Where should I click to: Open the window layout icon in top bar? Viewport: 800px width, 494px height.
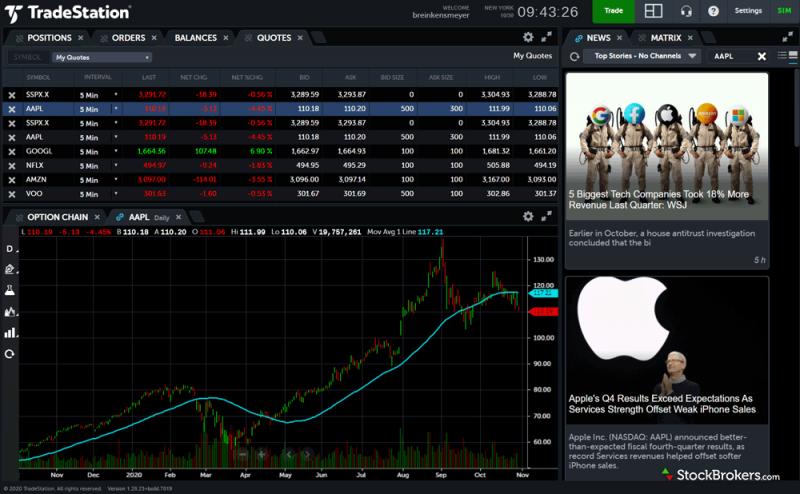[x=653, y=11]
